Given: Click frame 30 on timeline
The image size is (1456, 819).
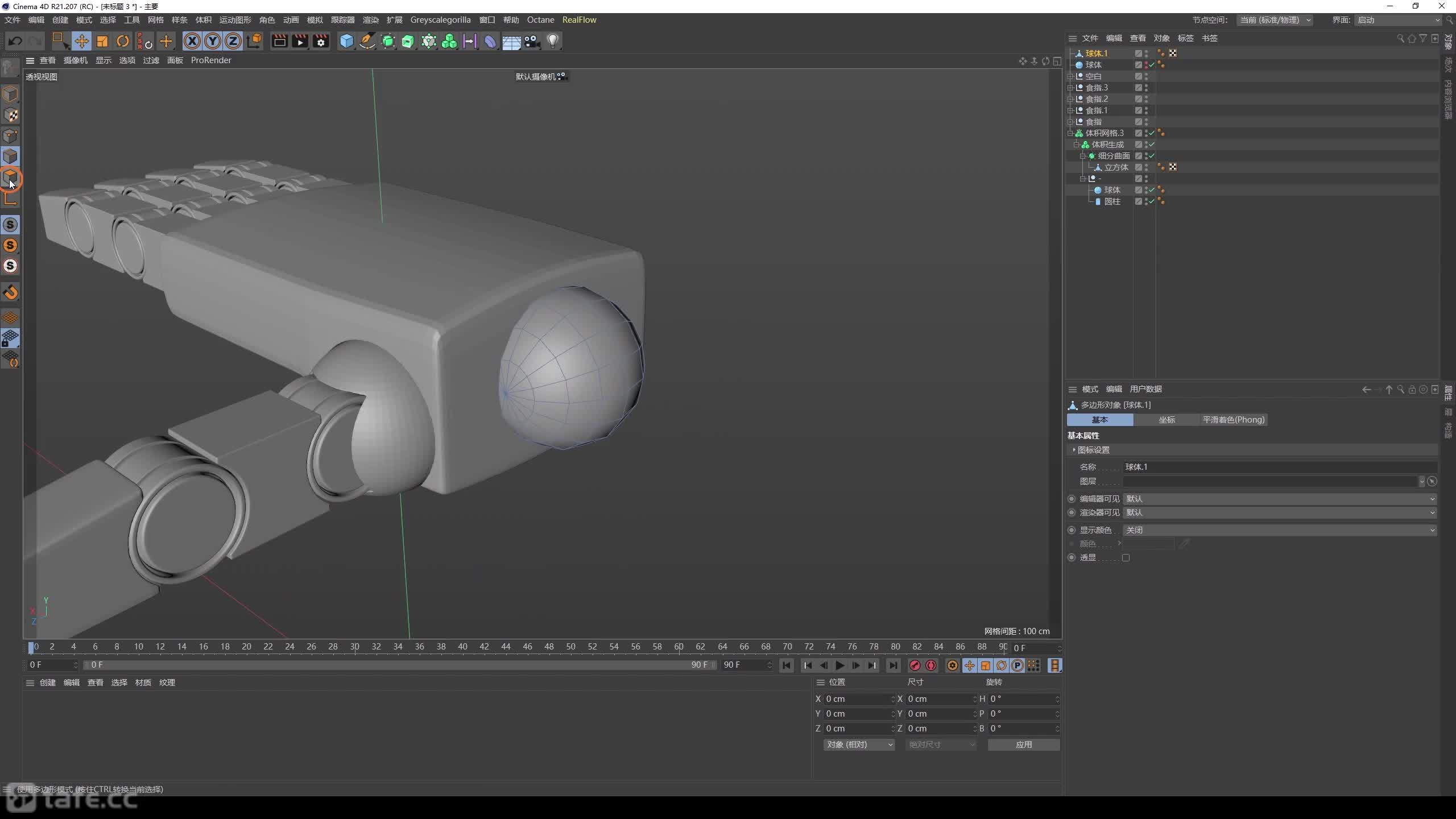Looking at the screenshot, I should coord(355,647).
